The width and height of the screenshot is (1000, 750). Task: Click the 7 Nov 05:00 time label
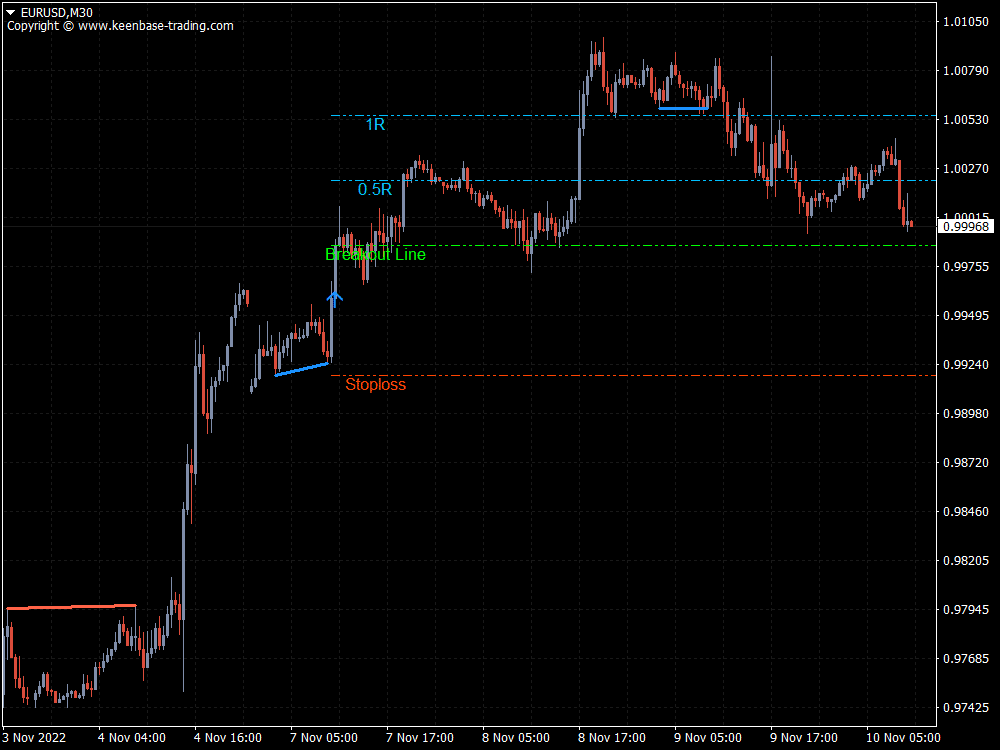(324, 738)
